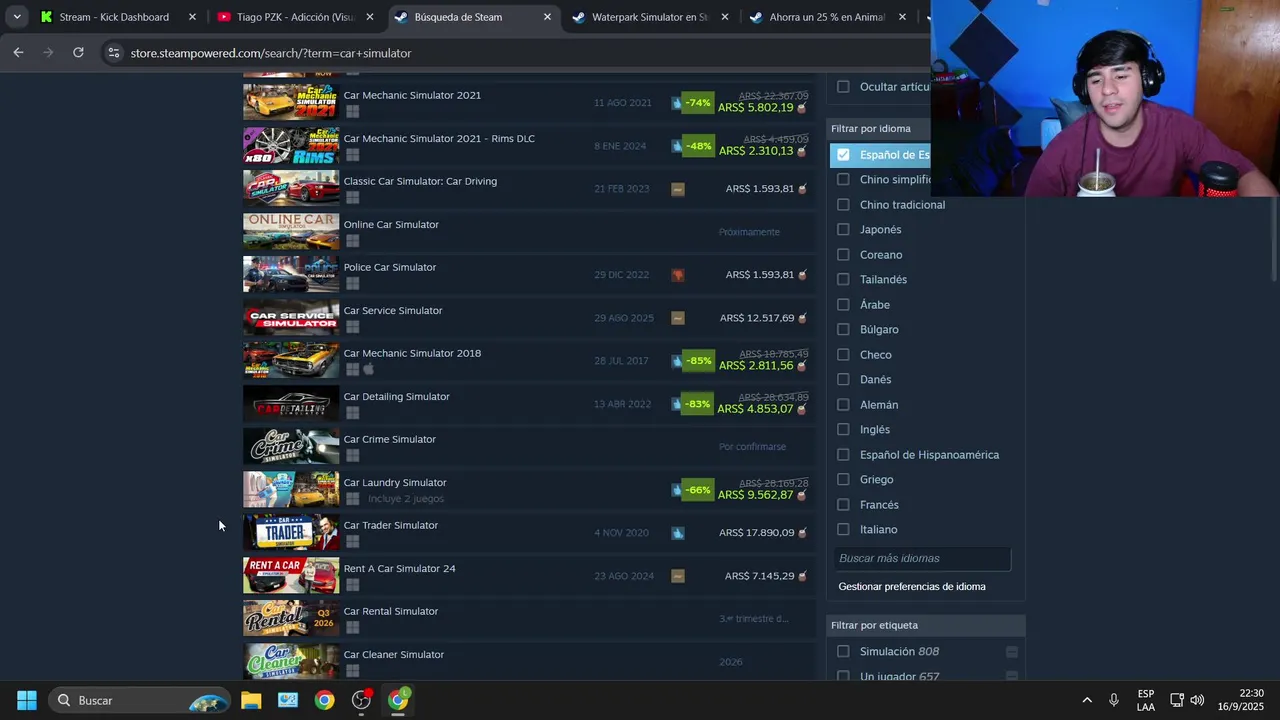Open Police Car Simulator result
This screenshot has width=1280, height=720.
529,274
